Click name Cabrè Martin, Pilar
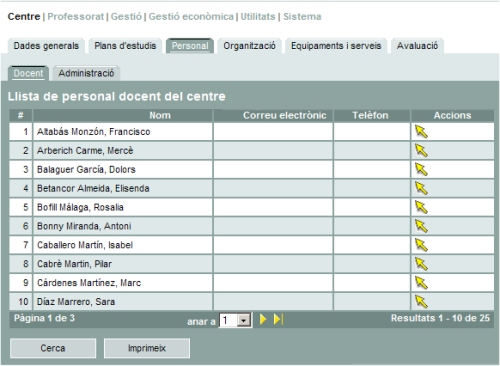 coord(74,264)
